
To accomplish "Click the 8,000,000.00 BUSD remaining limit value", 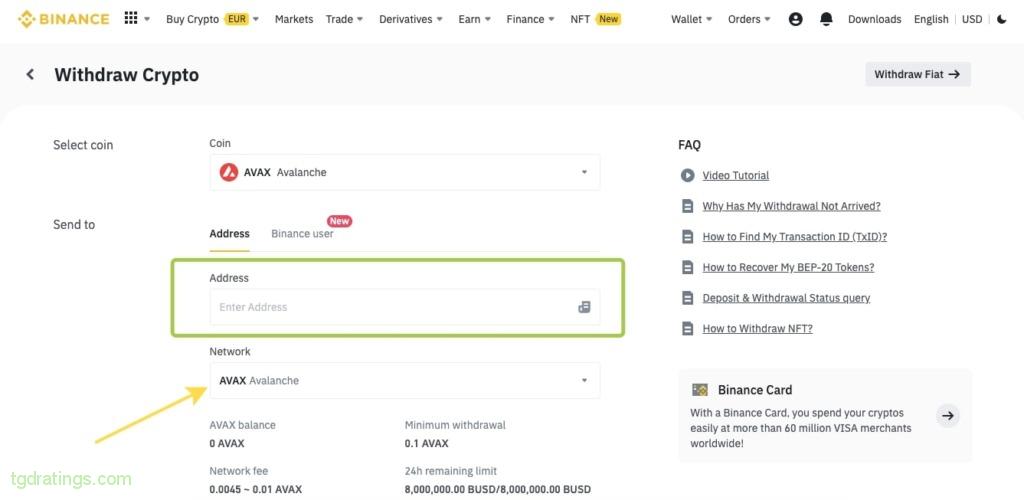I will click(x=498, y=490).
